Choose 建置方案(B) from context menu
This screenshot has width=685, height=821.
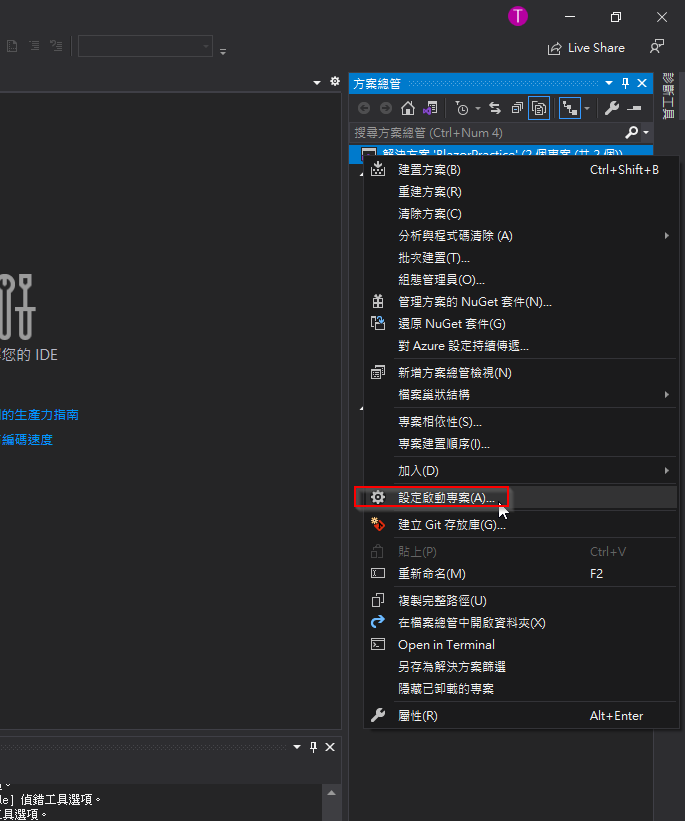[521, 170]
